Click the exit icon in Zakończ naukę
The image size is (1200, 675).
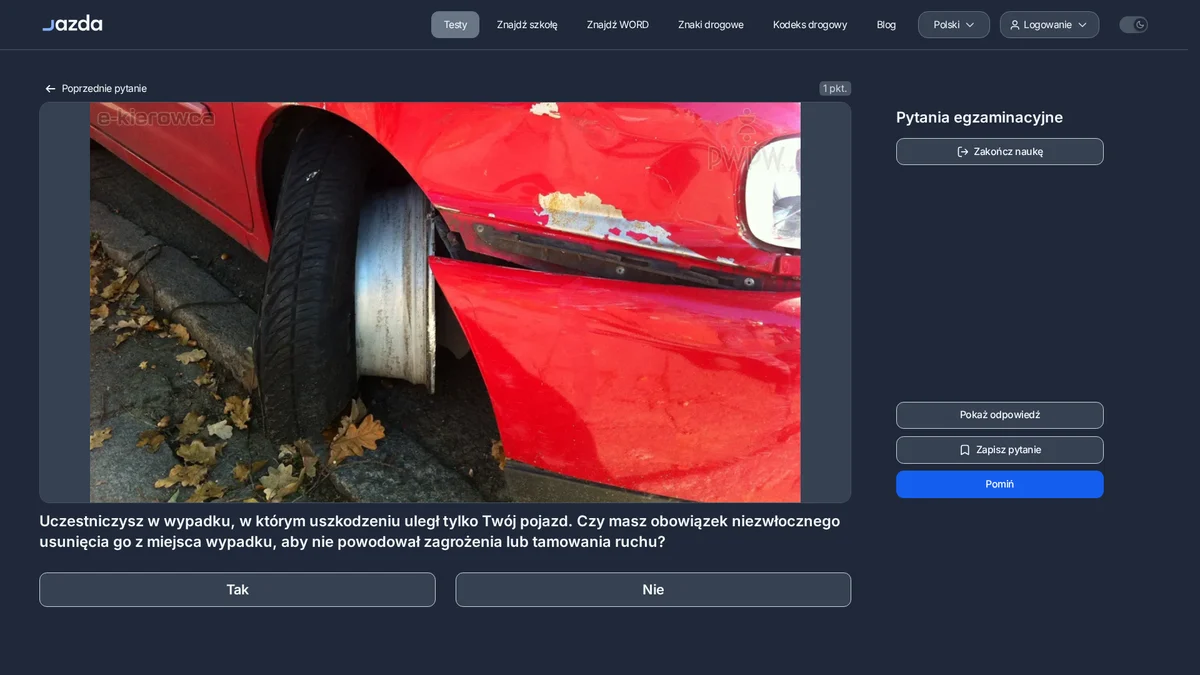point(963,152)
